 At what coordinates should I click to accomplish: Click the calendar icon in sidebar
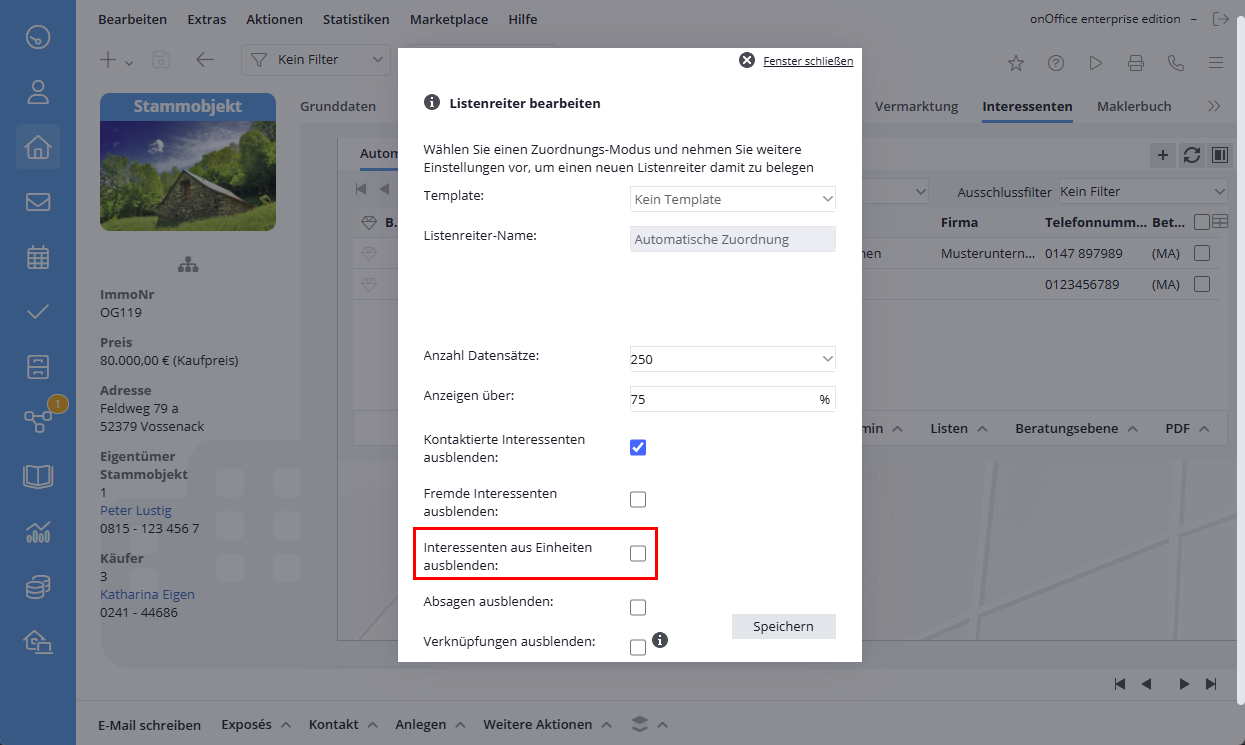[x=38, y=257]
